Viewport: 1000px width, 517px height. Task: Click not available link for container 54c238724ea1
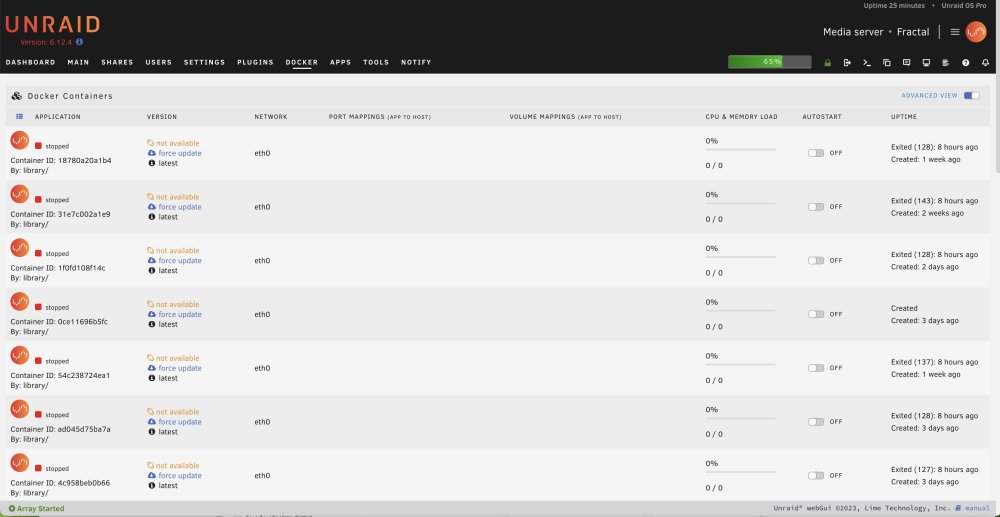(x=177, y=358)
